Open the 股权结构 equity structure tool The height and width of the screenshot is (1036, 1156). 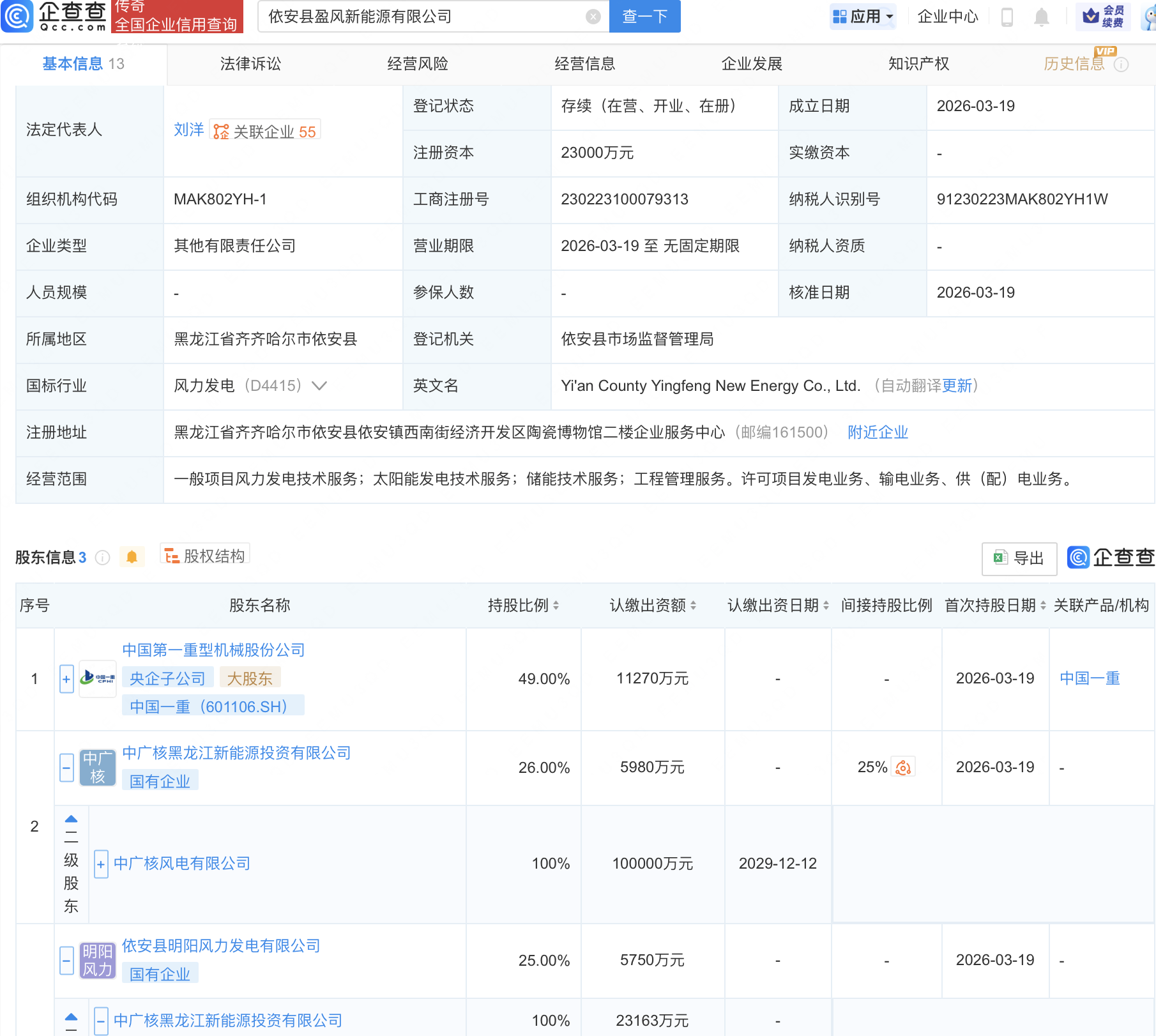pos(204,555)
